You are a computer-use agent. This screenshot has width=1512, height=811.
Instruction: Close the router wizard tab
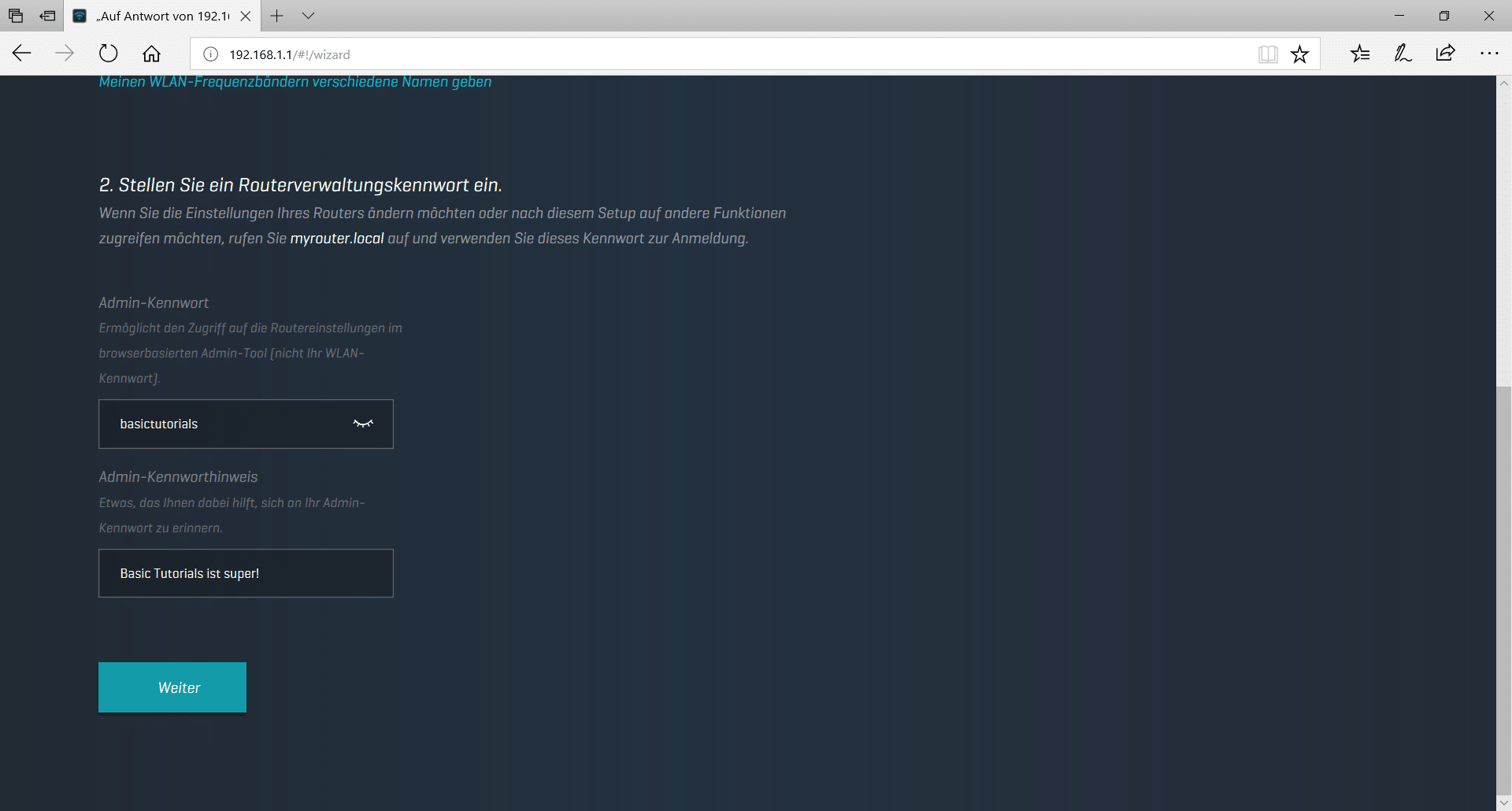tap(246, 16)
